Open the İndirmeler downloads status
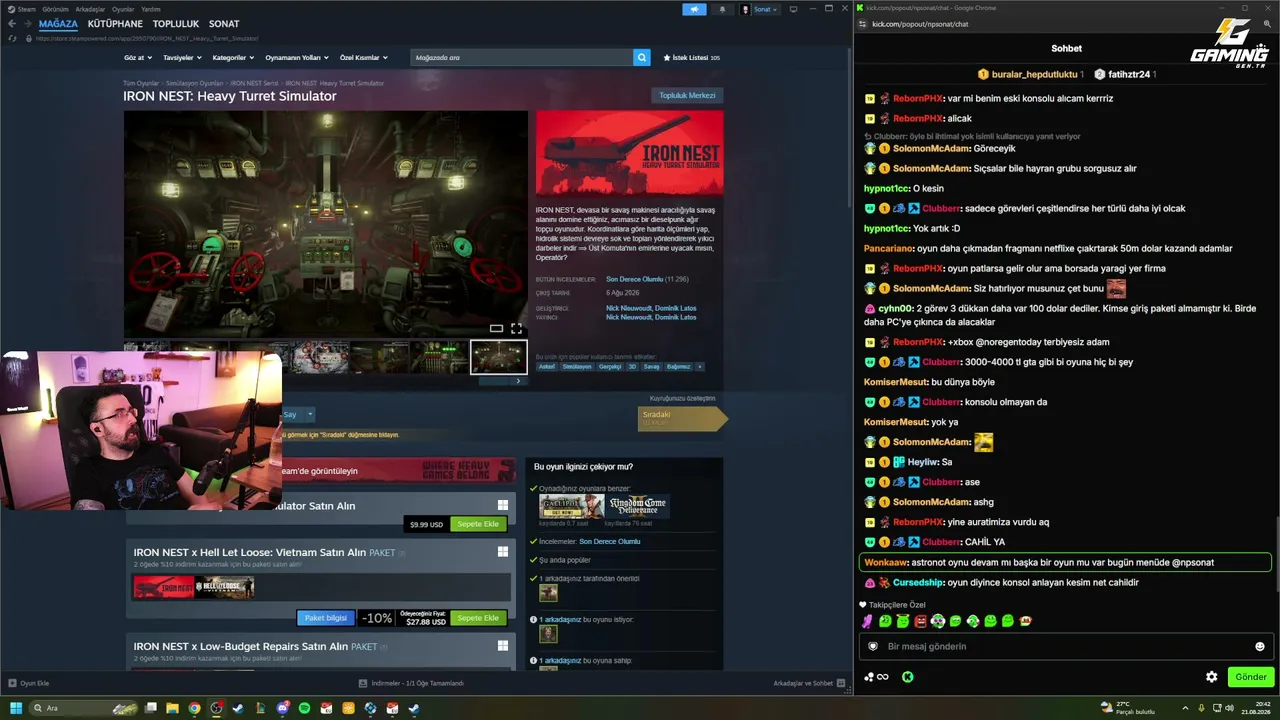 coord(411,683)
